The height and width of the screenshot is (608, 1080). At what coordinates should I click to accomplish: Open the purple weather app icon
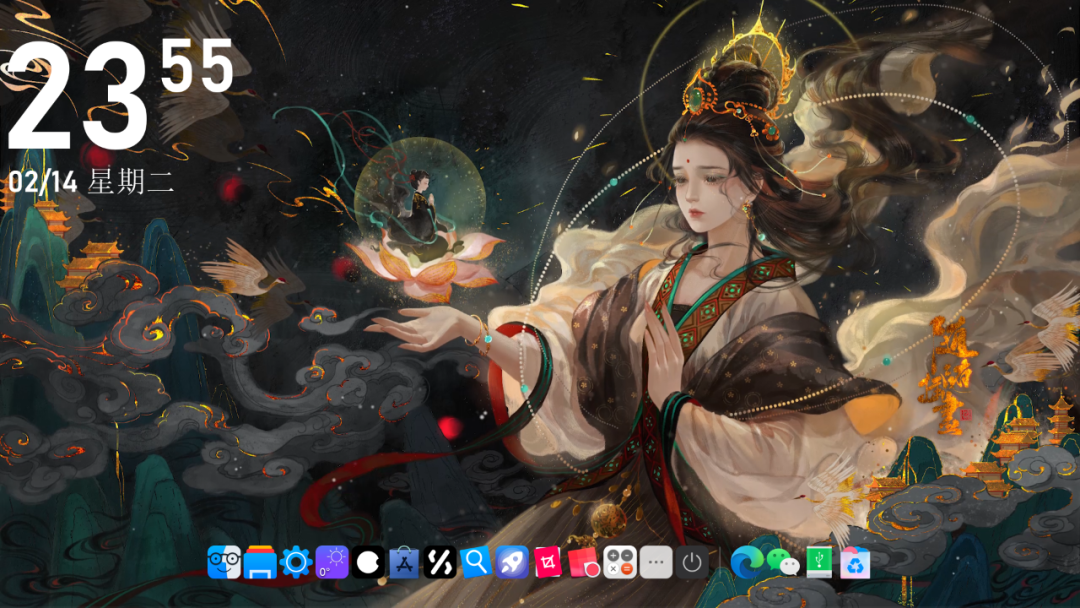click(332, 562)
